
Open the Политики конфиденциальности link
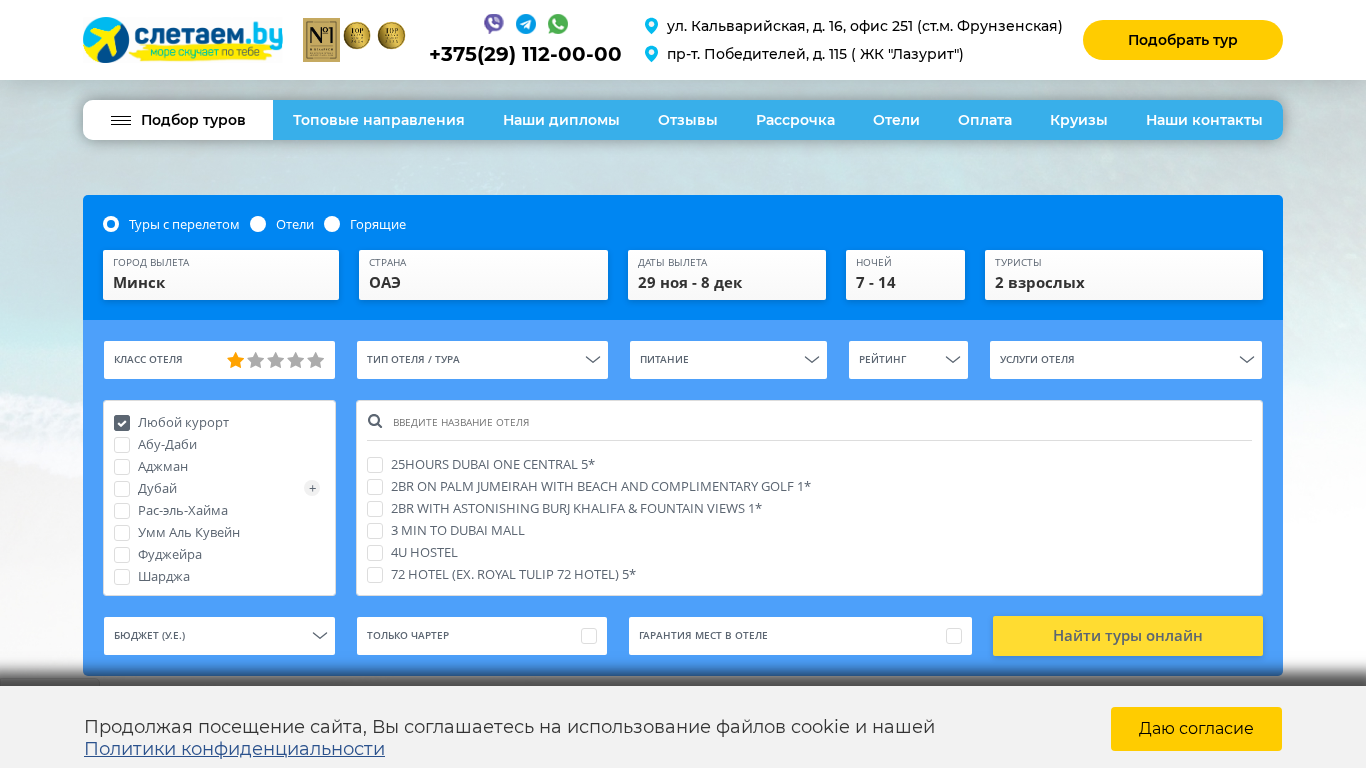[x=234, y=749]
